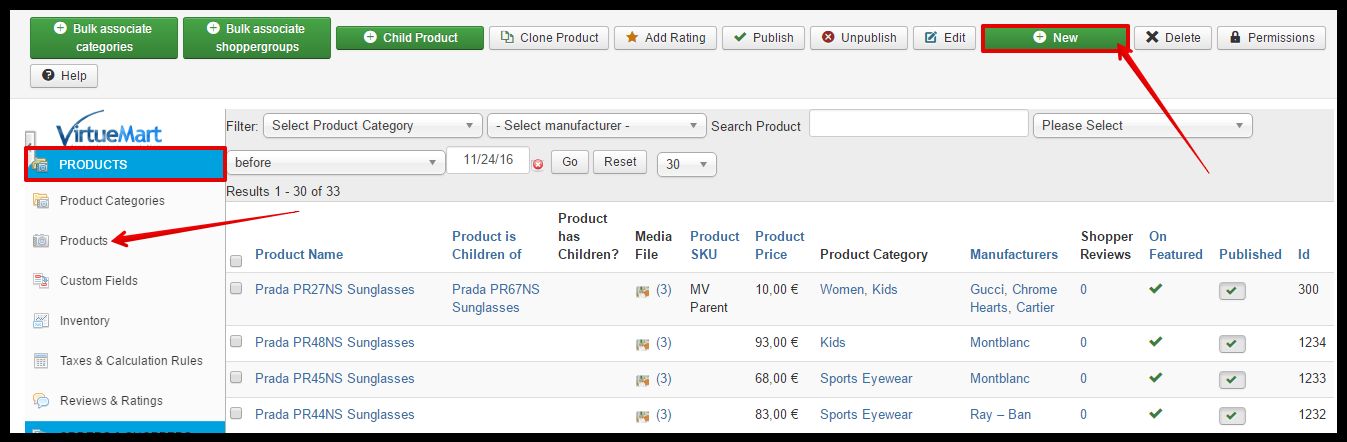Open Taxes & Calculation Rules
The width and height of the screenshot is (1347, 442).
click(131, 361)
